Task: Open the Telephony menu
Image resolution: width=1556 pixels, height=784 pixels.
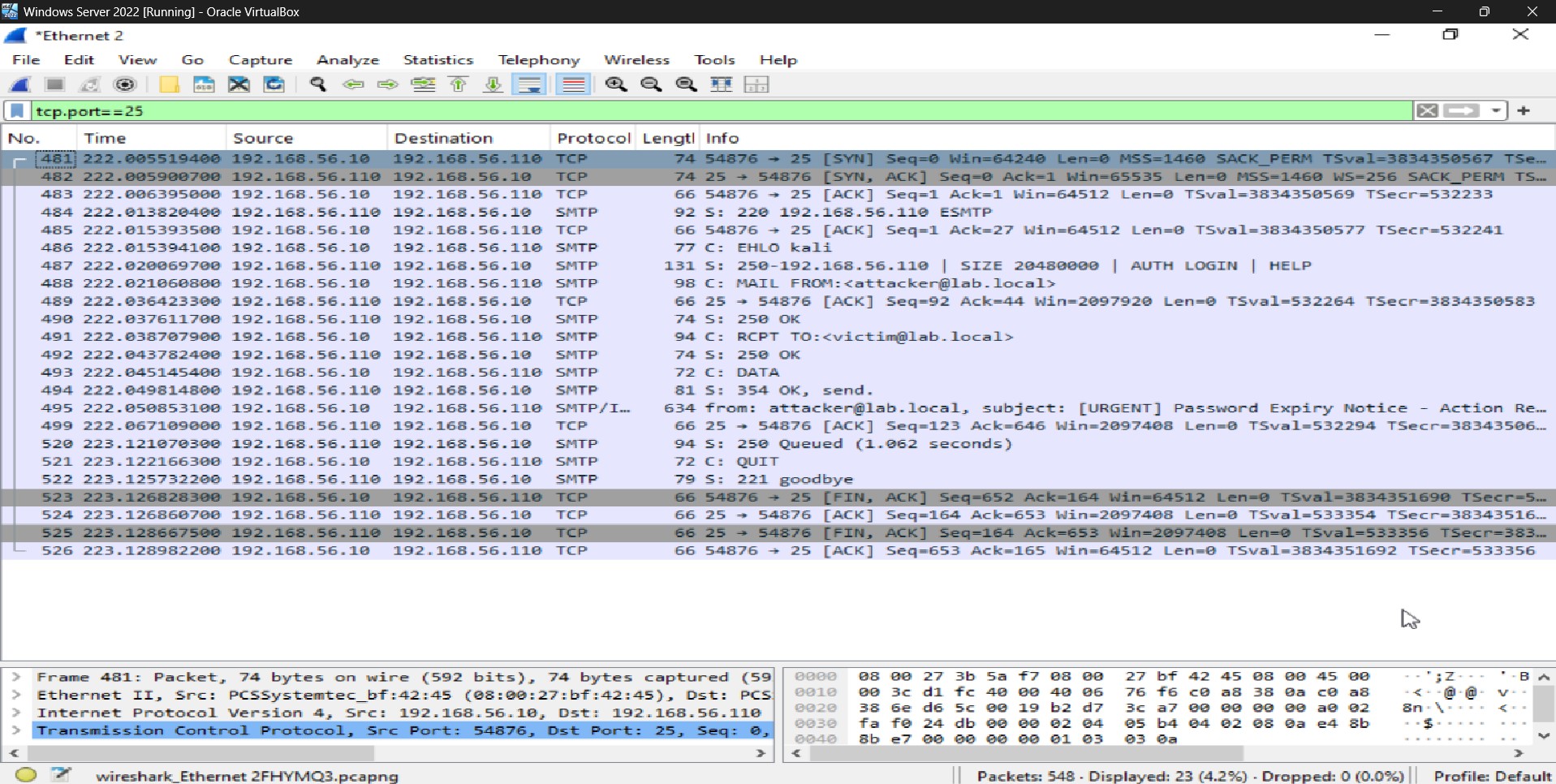Action: (539, 60)
